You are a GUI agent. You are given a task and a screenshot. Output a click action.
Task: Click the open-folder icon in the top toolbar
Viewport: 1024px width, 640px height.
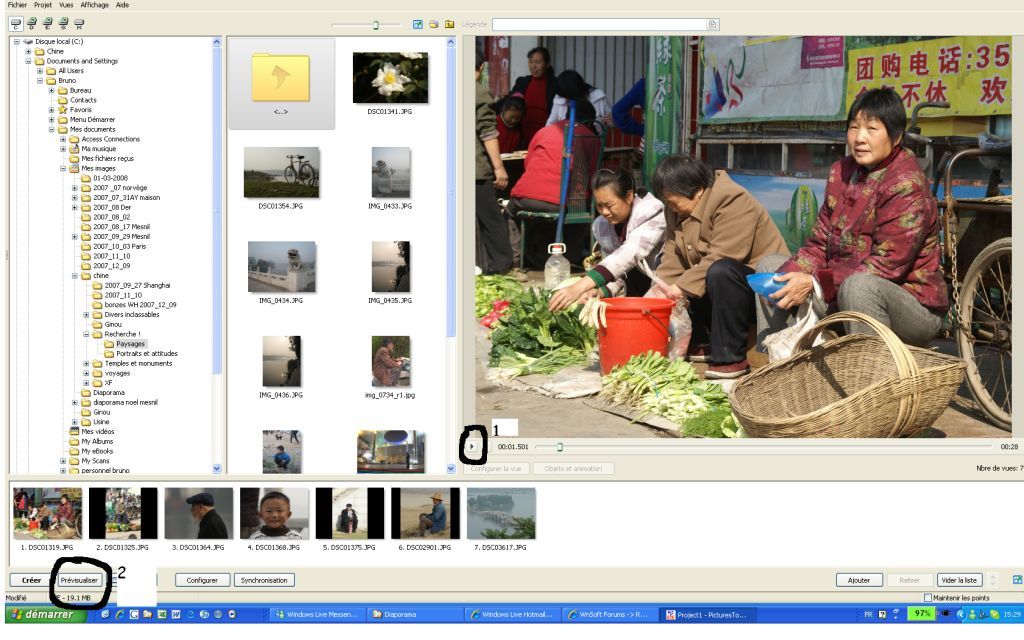pyautogui.click(x=434, y=24)
